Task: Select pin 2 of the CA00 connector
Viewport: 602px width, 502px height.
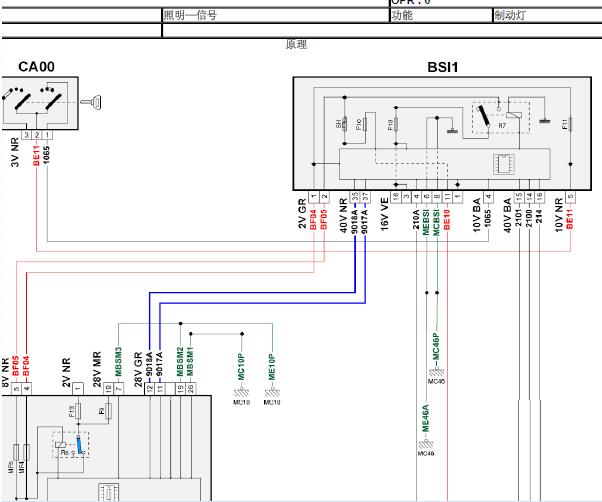Action: pos(37,135)
